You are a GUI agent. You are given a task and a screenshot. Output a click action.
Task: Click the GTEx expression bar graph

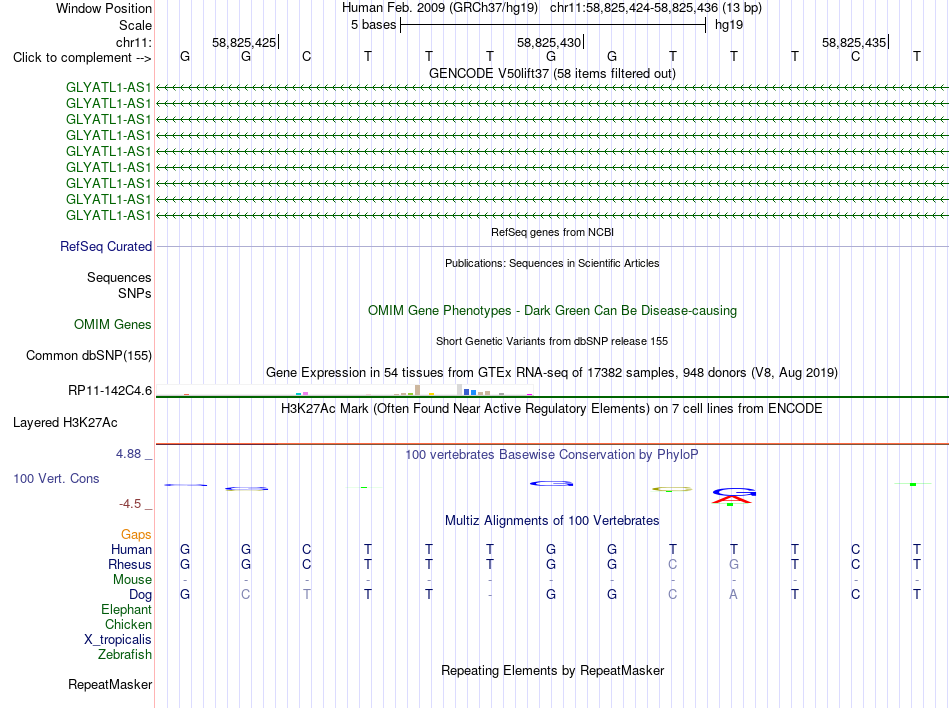pos(344,389)
